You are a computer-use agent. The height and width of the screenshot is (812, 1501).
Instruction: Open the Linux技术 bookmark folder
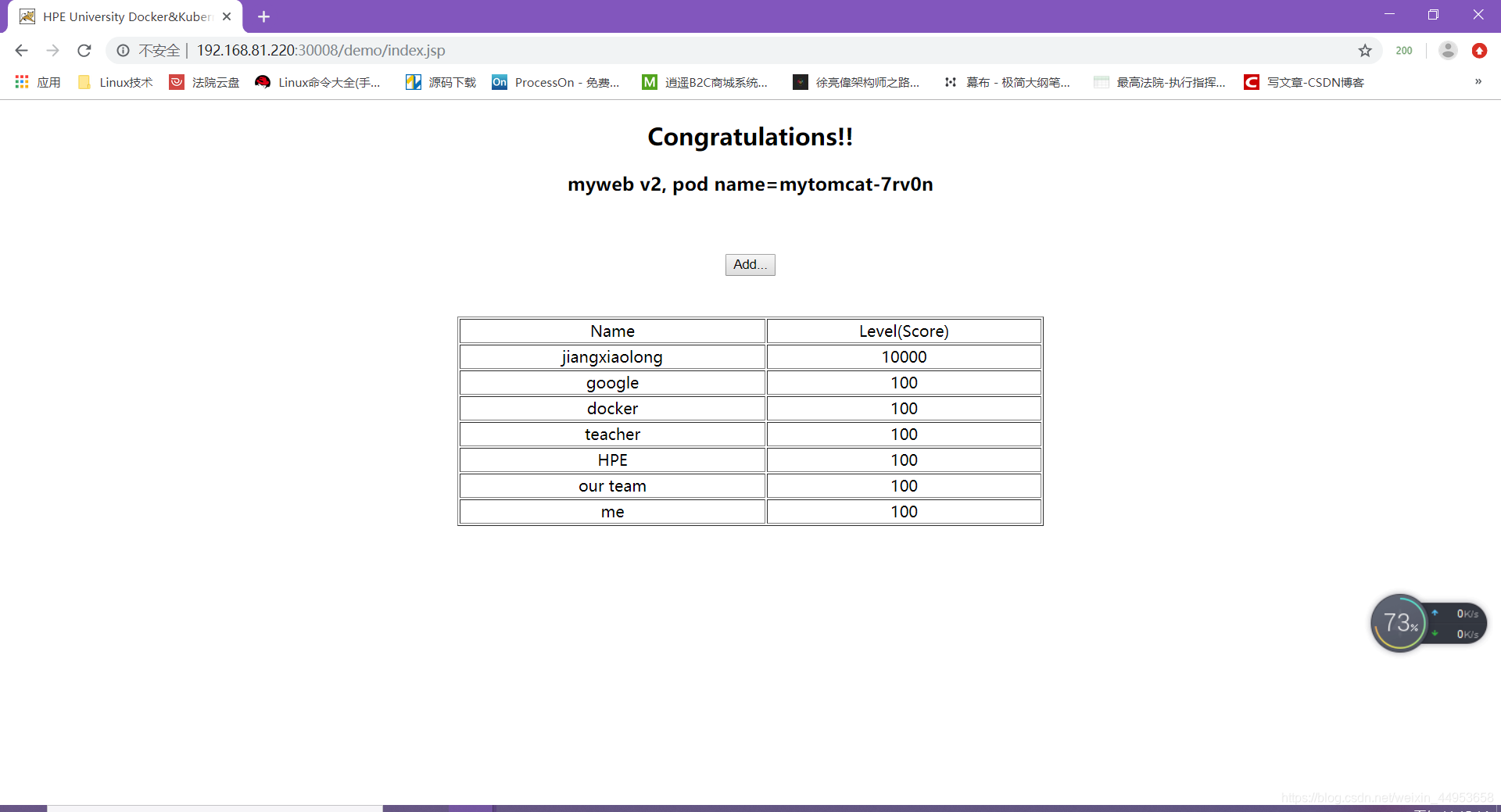[x=116, y=82]
